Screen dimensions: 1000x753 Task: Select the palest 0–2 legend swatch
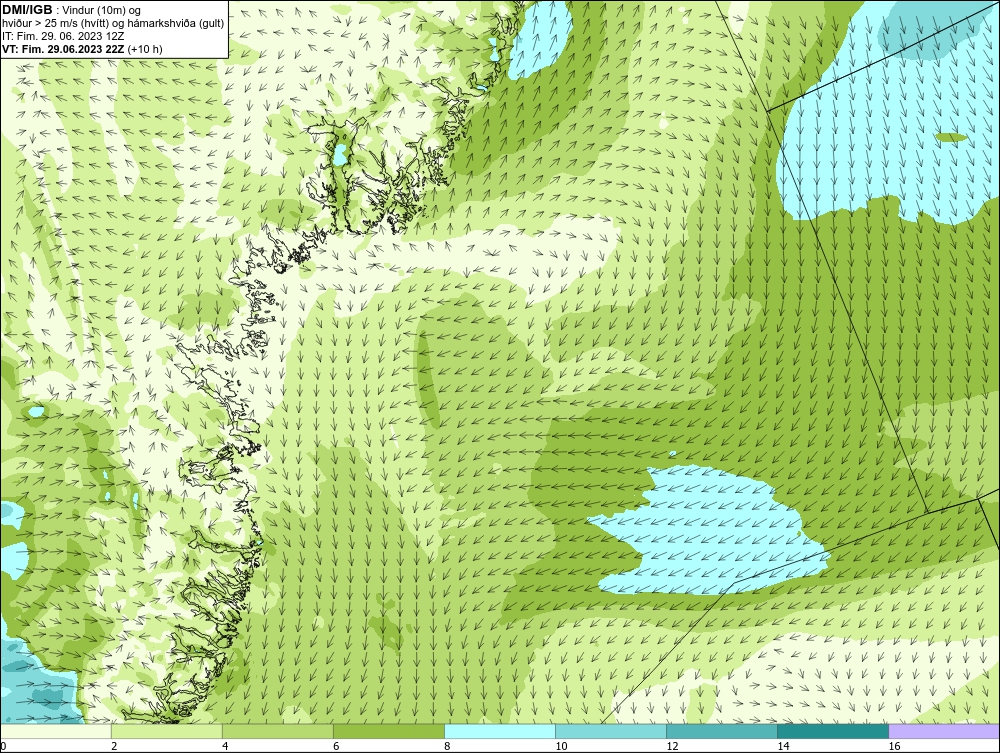55,731
